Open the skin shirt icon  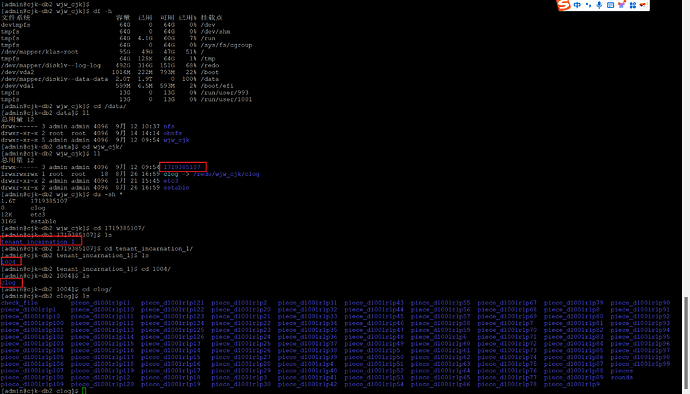click(x=621, y=5)
